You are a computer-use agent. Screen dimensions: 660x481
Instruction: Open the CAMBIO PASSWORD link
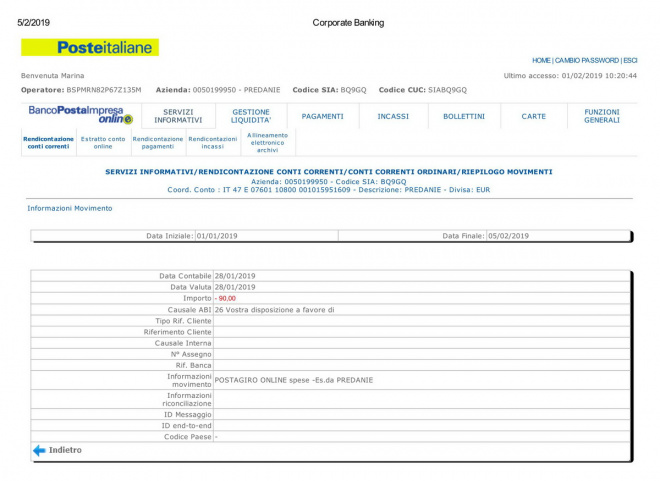pos(587,60)
